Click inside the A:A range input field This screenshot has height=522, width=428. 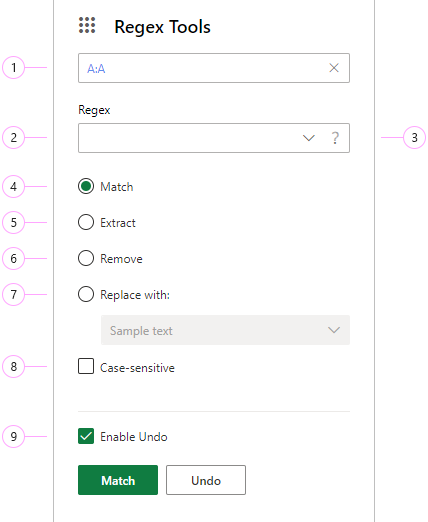point(214,68)
